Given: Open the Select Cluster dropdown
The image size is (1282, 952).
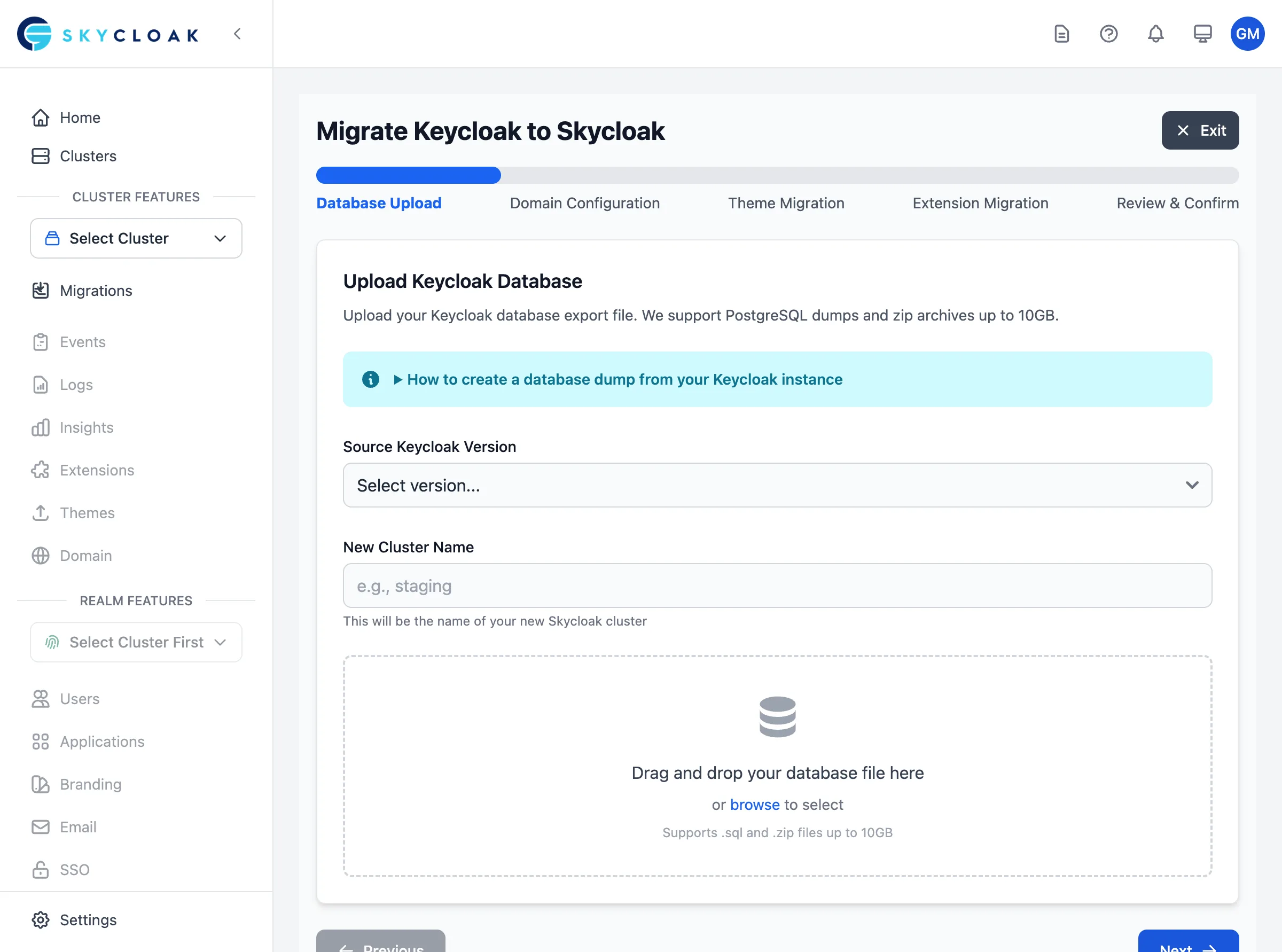Looking at the screenshot, I should tap(136, 238).
